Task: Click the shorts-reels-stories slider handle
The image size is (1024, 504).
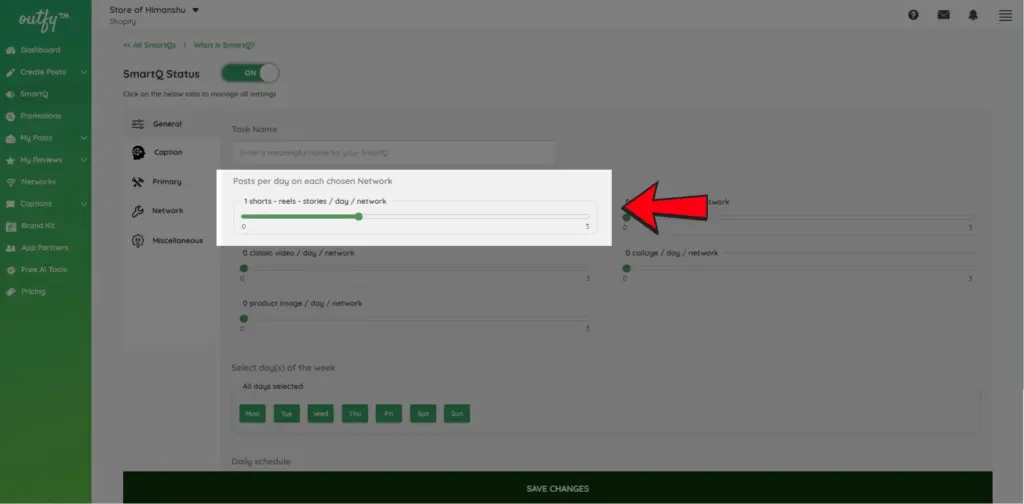Action: 358,216
